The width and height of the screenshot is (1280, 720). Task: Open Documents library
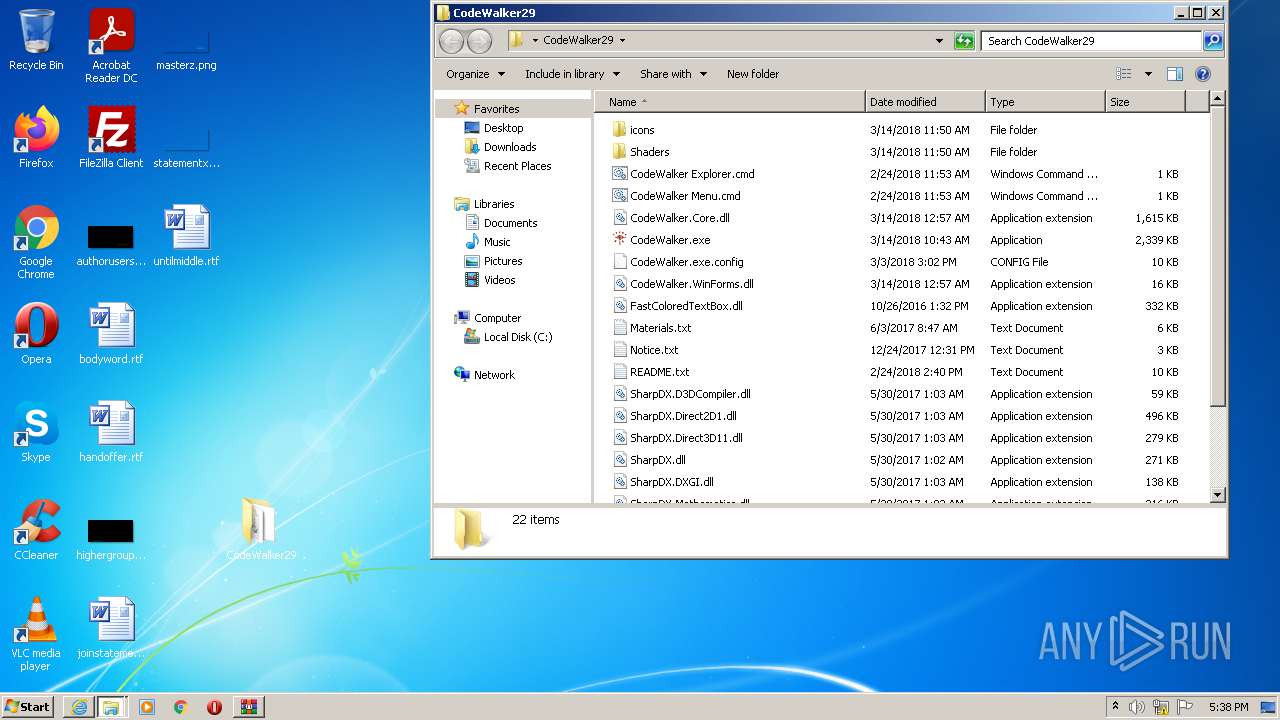(510, 223)
